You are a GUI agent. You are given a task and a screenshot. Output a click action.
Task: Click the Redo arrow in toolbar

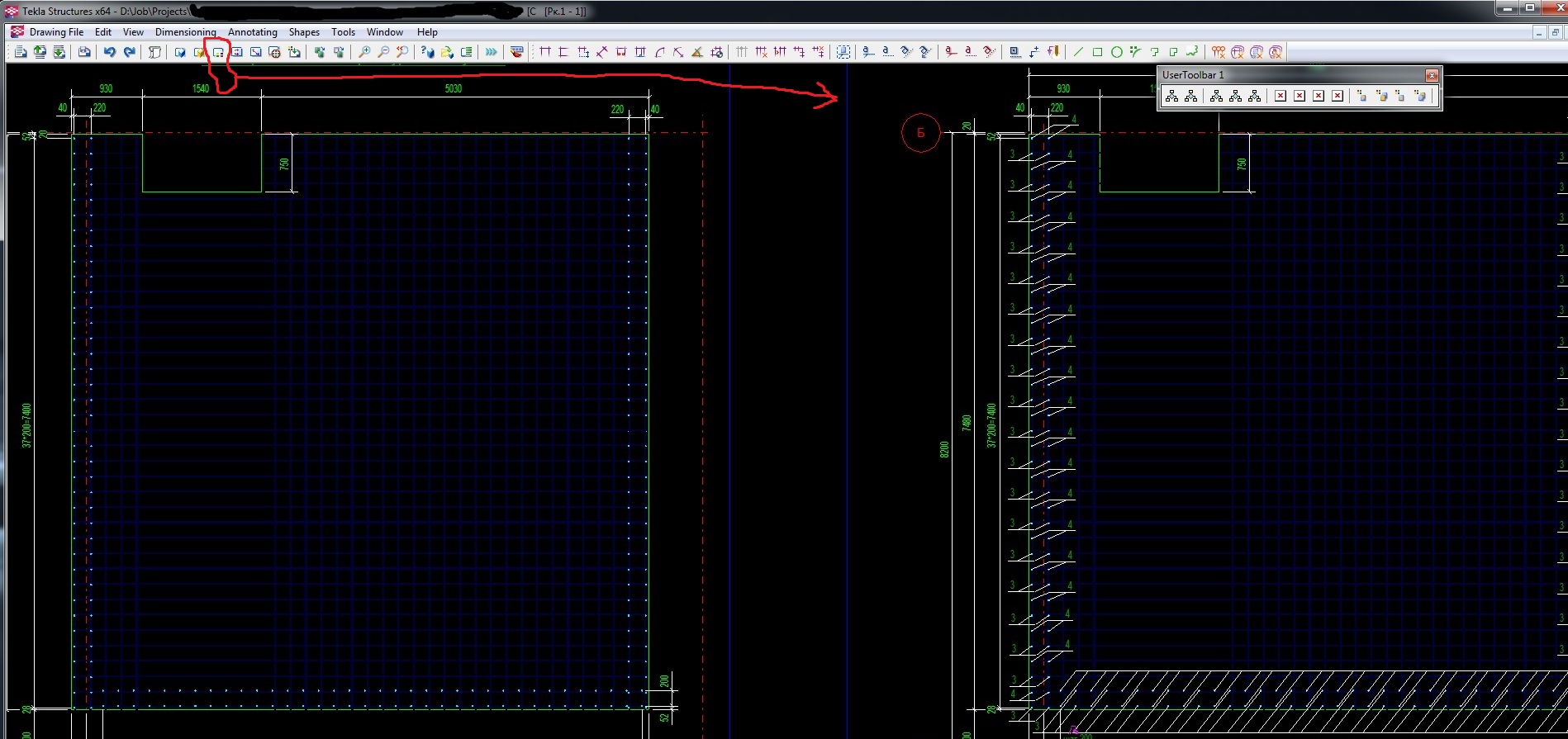[129, 52]
